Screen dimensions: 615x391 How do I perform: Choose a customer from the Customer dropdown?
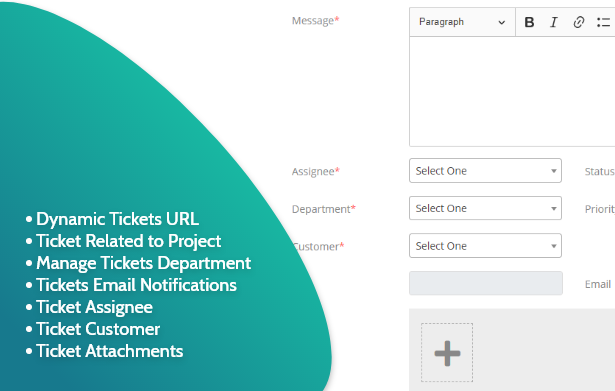point(485,246)
